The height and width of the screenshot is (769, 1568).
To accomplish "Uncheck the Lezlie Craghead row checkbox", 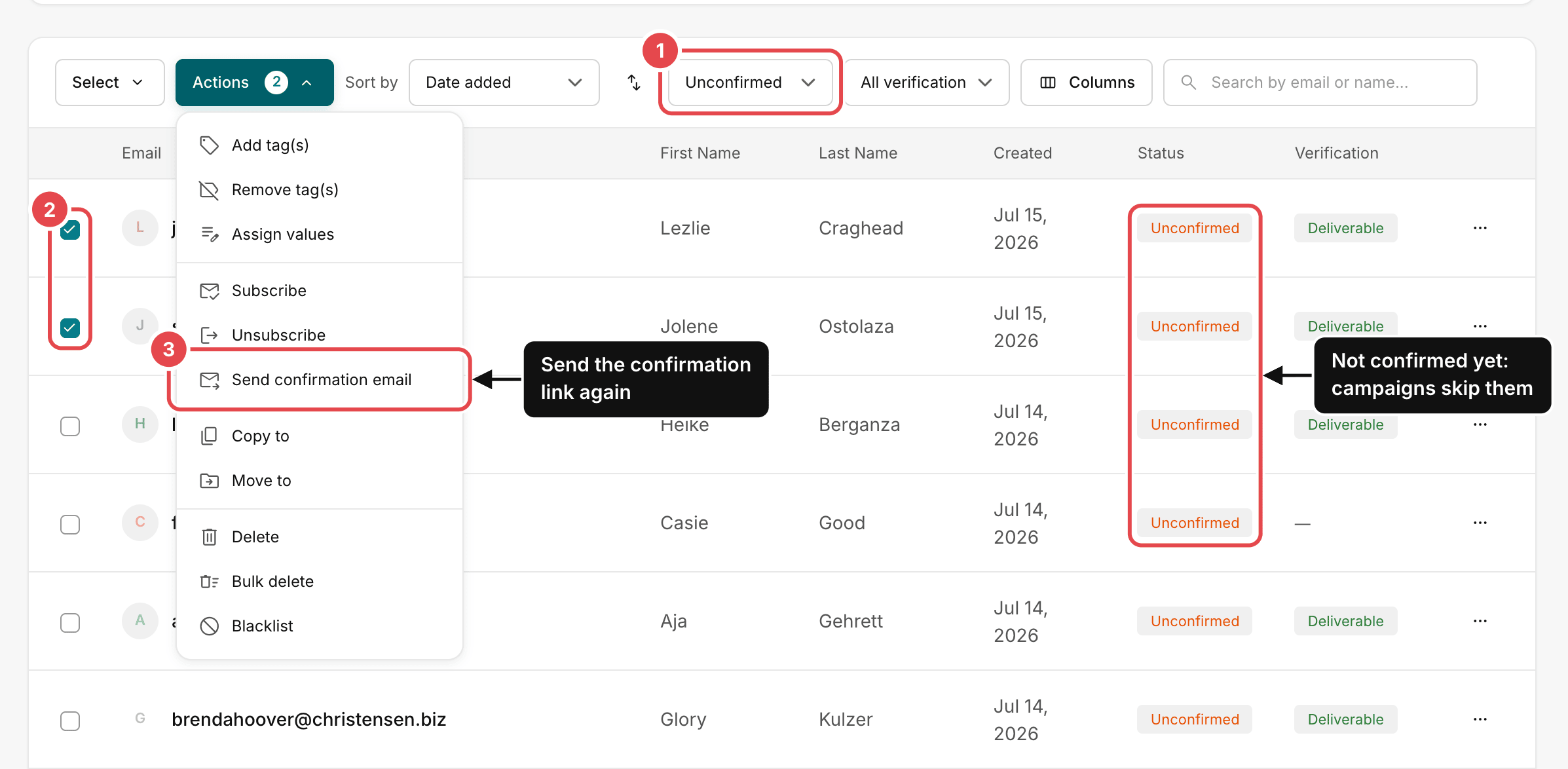I will (x=70, y=230).
